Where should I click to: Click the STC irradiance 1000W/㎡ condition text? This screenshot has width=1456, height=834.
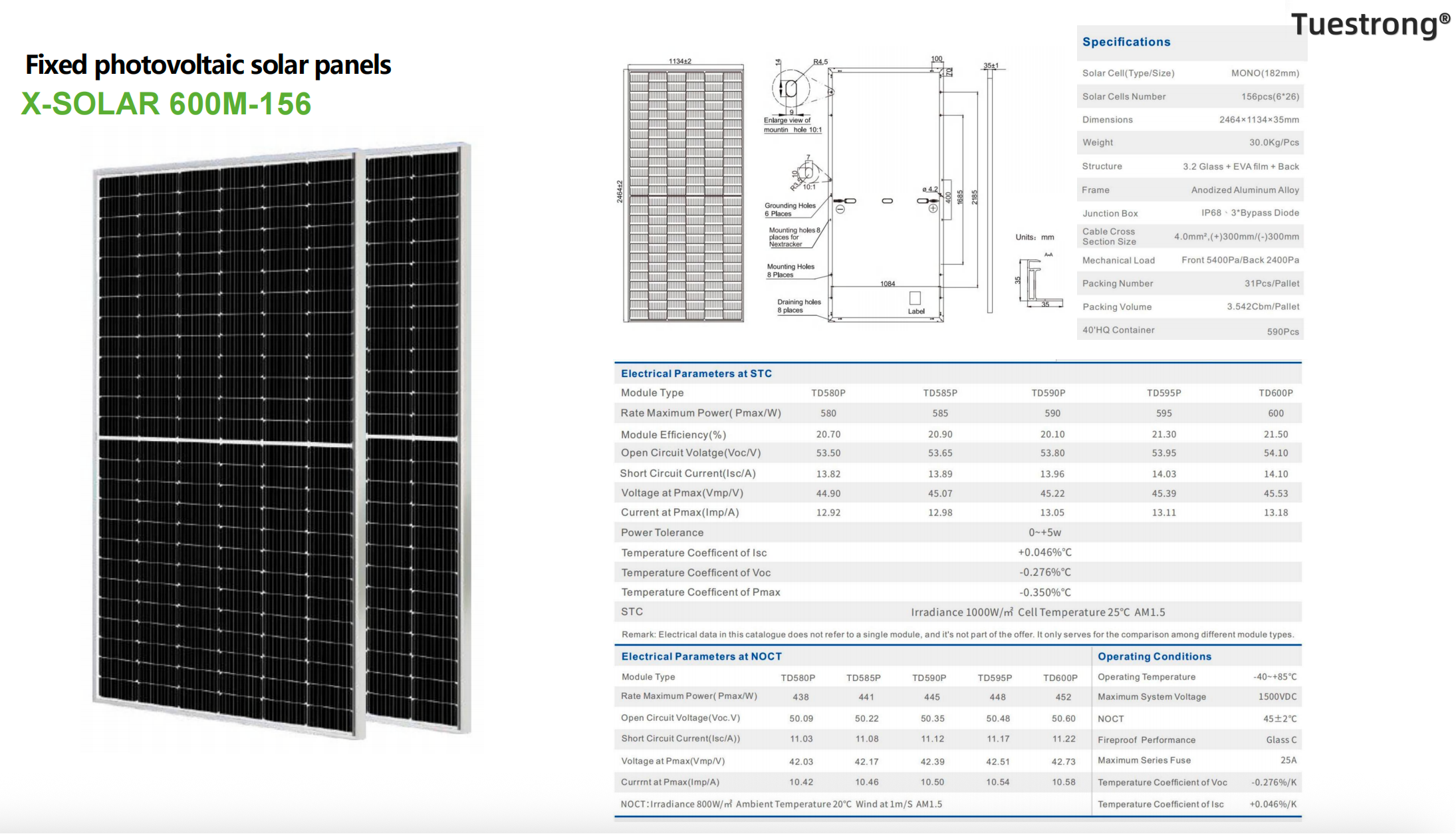click(1038, 613)
